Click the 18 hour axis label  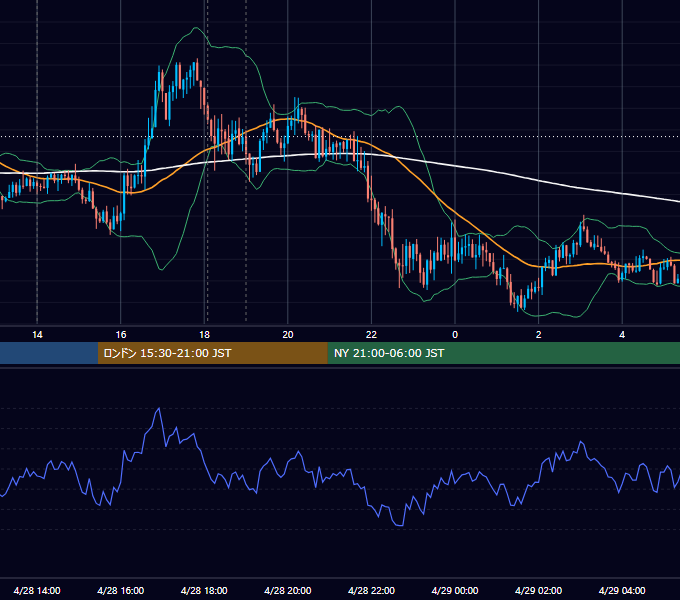pyautogui.click(x=204, y=335)
